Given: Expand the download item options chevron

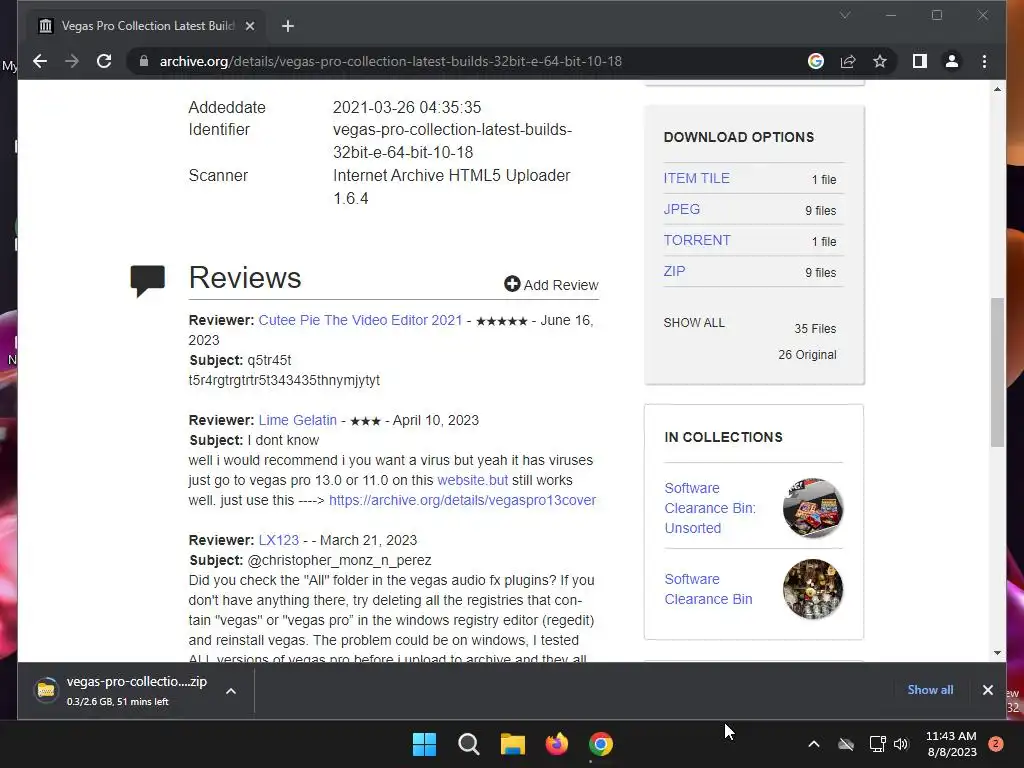Looking at the screenshot, I should coord(231,690).
